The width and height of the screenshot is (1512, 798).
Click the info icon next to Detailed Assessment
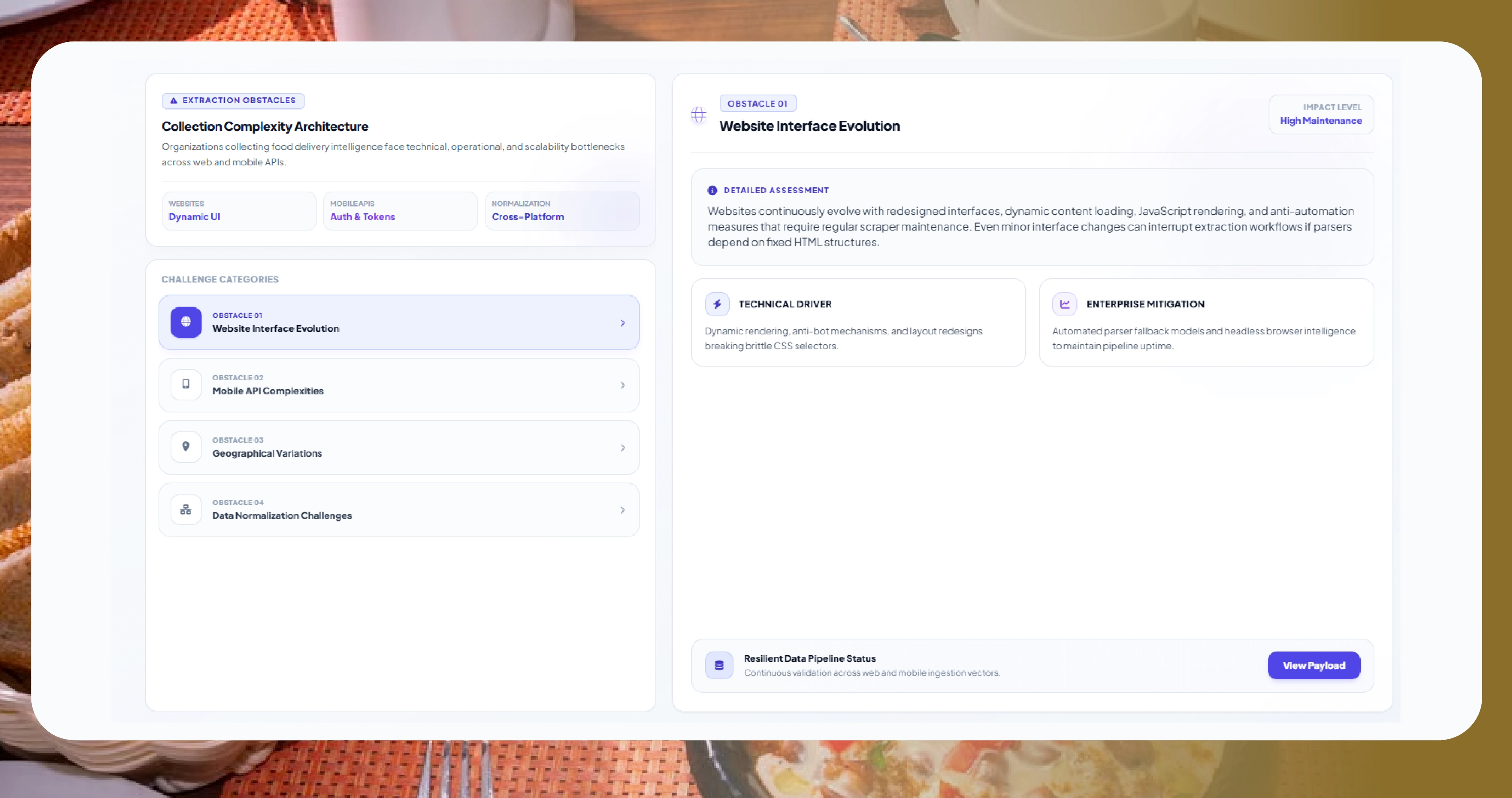pyautogui.click(x=712, y=190)
